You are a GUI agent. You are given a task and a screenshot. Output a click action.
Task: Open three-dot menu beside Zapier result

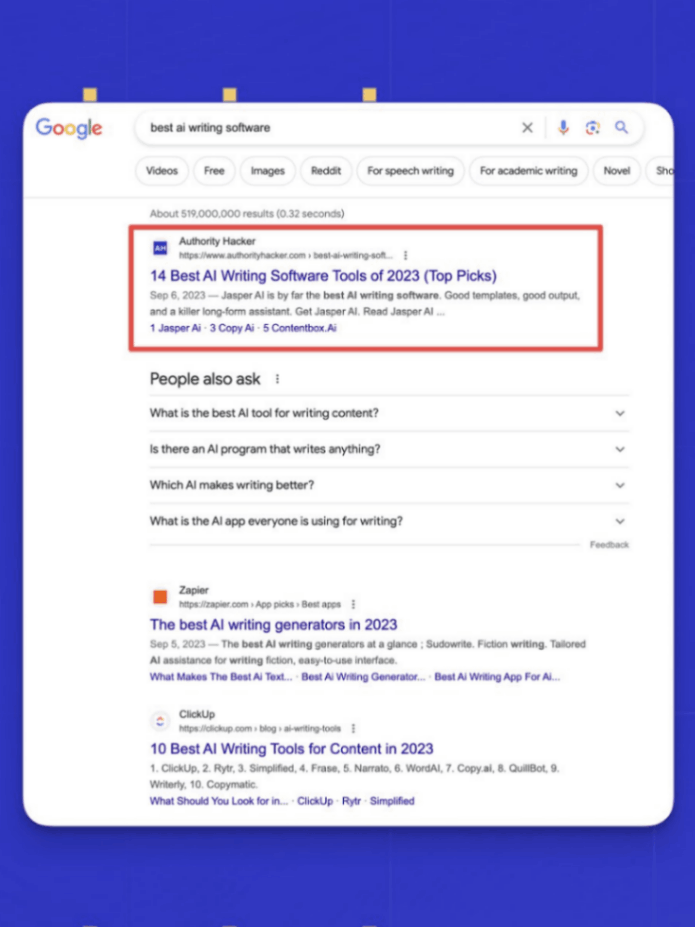[353, 604]
